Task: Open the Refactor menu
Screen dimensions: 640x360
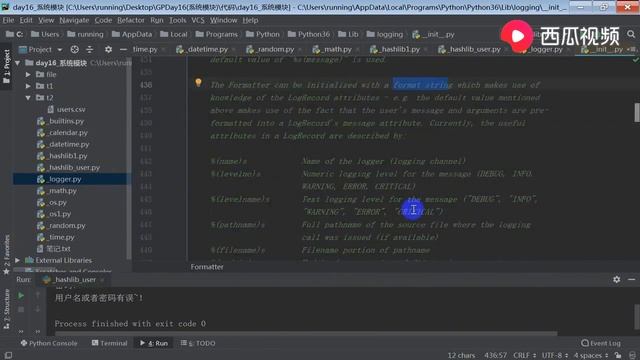Action: (x=131, y=20)
